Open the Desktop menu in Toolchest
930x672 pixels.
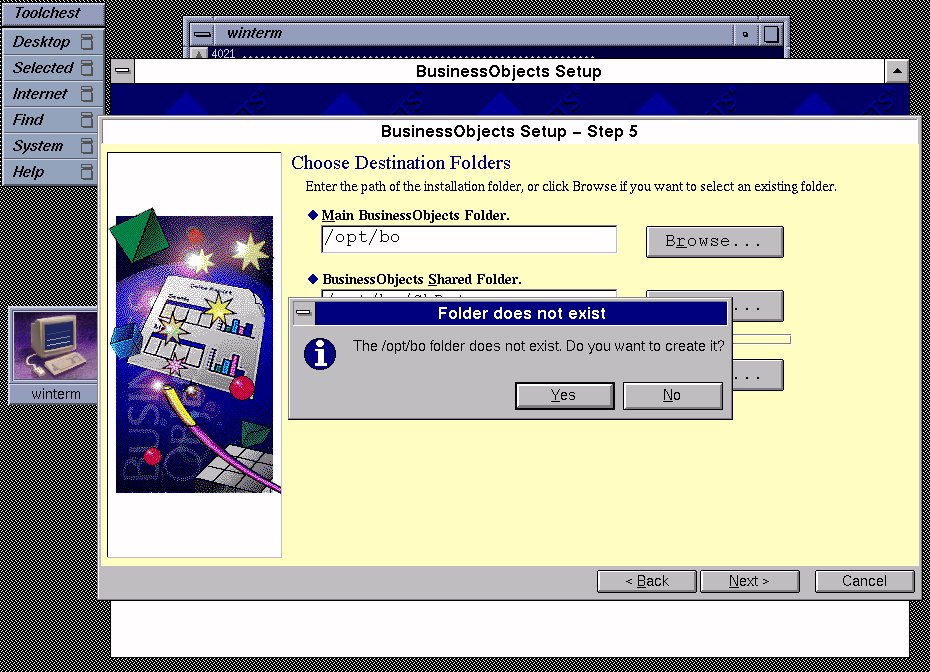[x=41, y=42]
